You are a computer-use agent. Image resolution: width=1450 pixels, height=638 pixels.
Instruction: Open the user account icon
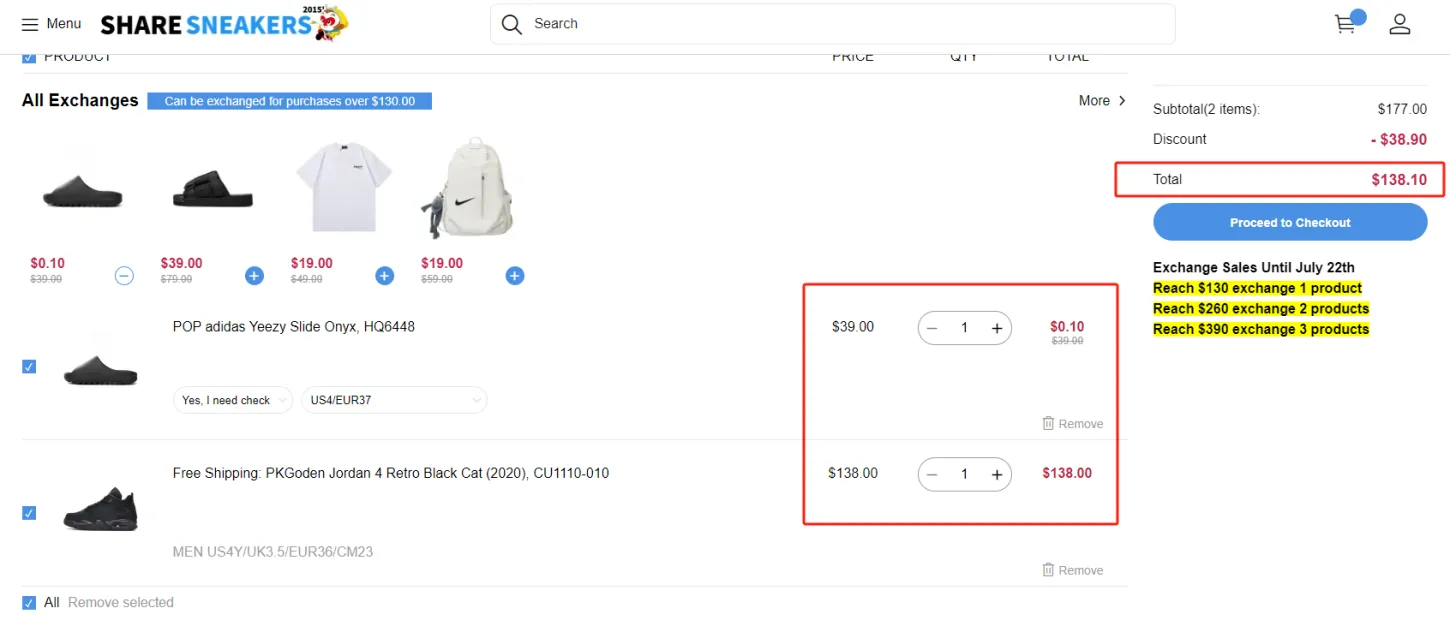point(1400,24)
